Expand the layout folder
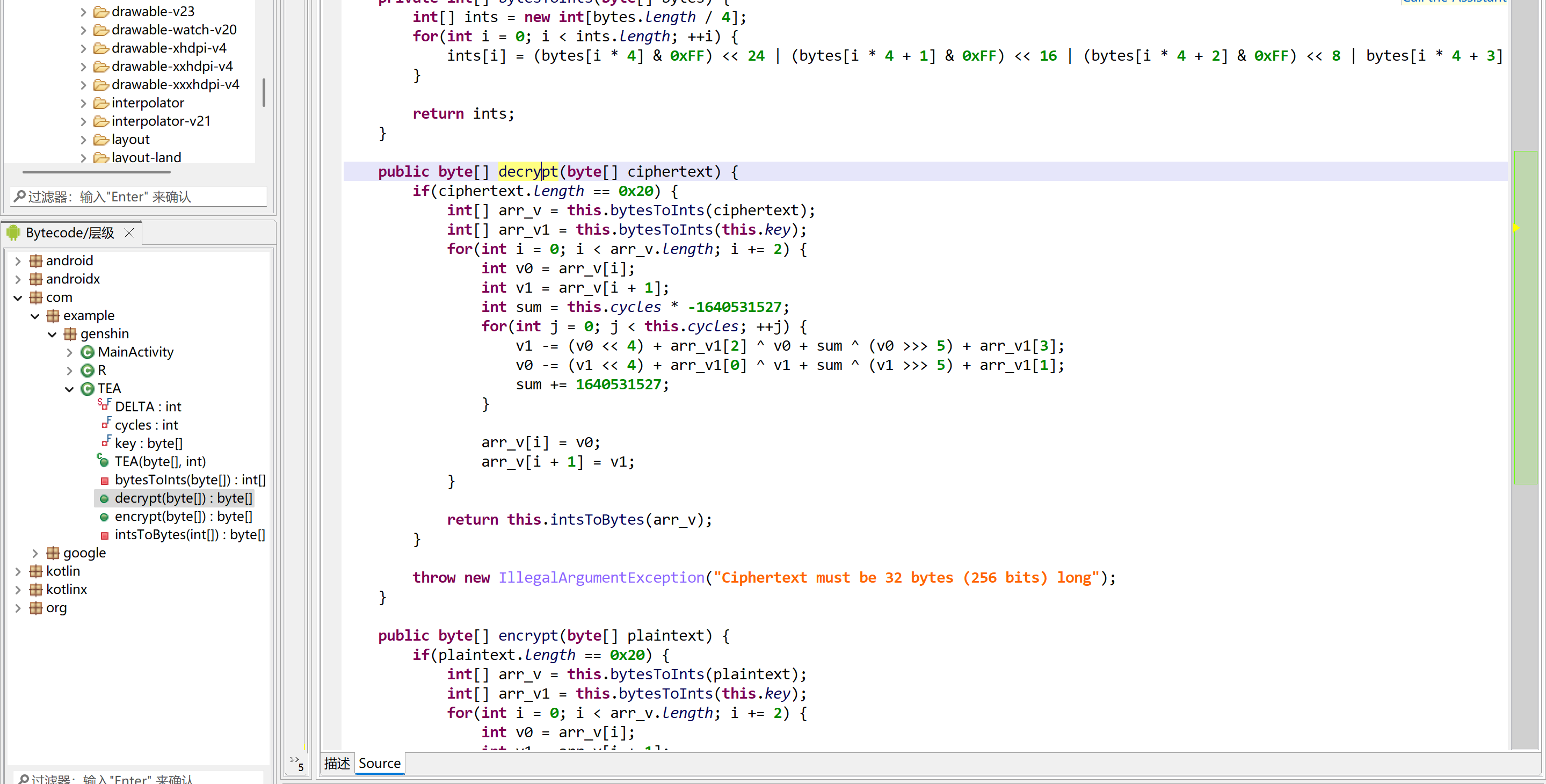 [83, 140]
